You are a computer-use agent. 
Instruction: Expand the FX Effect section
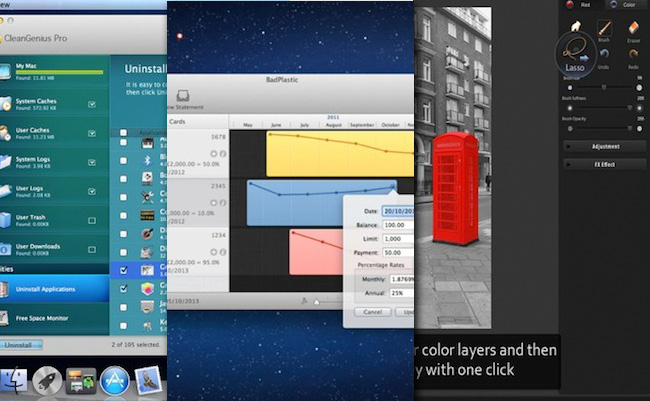pos(604,163)
